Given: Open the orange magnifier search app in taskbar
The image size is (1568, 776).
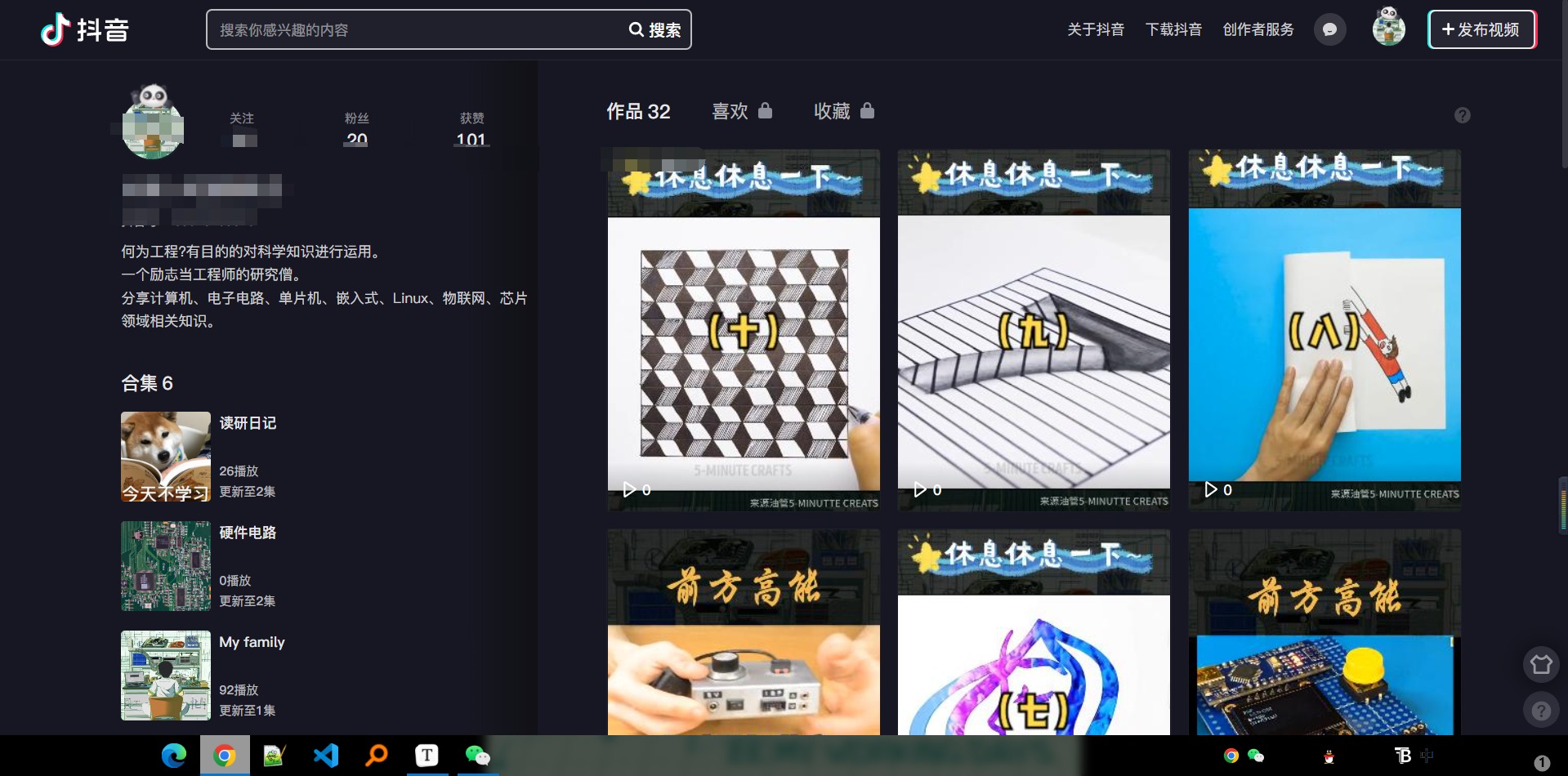Looking at the screenshot, I should point(376,756).
